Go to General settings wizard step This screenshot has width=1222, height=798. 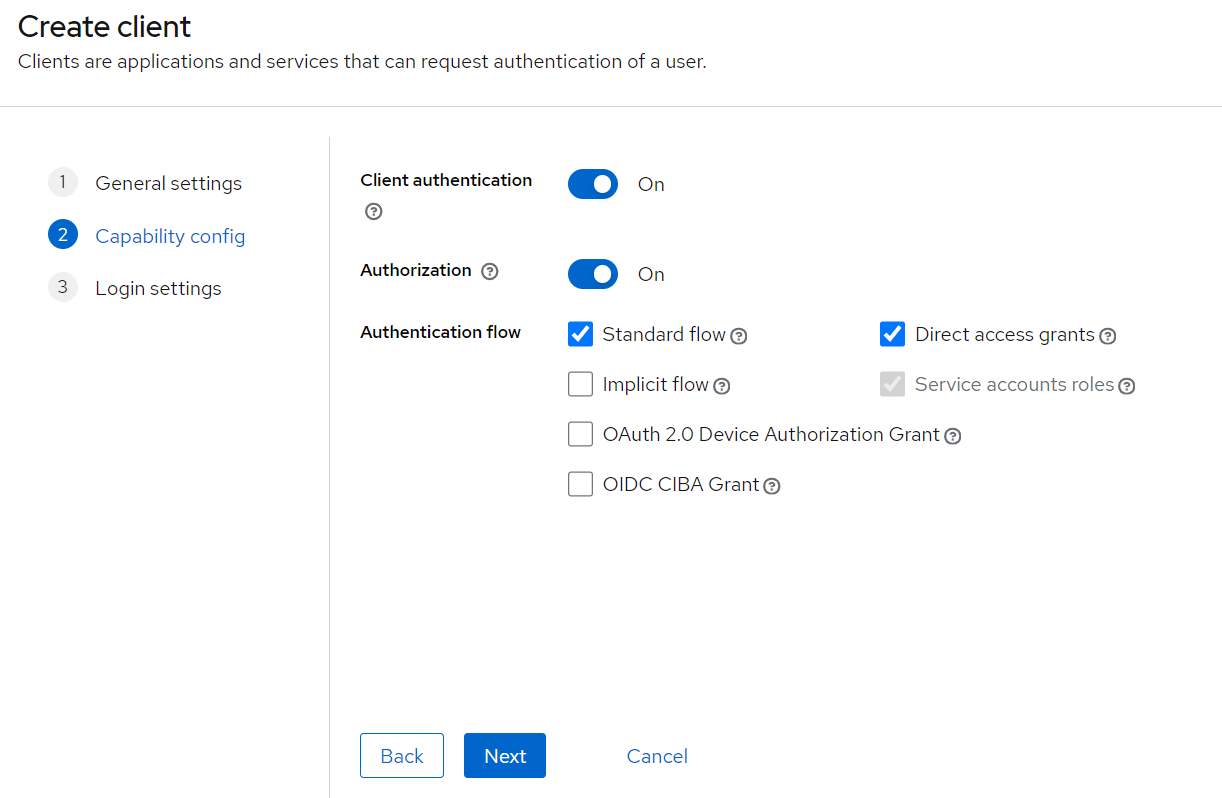point(168,183)
